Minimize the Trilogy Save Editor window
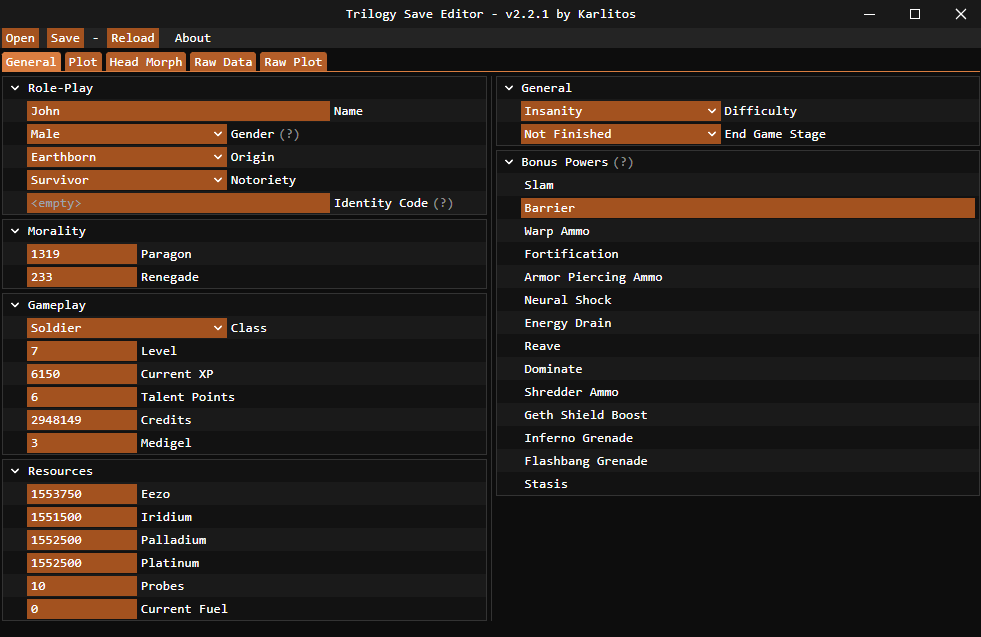The height and width of the screenshot is (637, 981). [x=869, y=14]
